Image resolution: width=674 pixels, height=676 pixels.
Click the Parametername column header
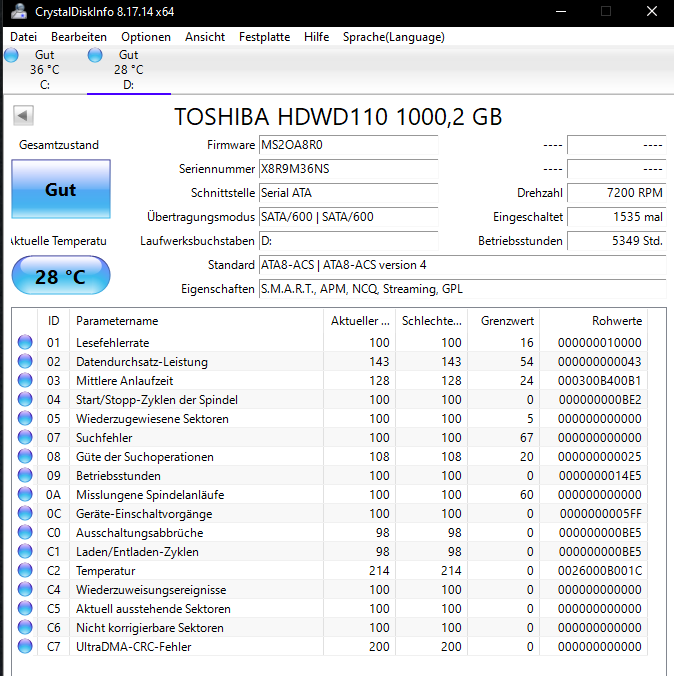(x=196, y=321)
